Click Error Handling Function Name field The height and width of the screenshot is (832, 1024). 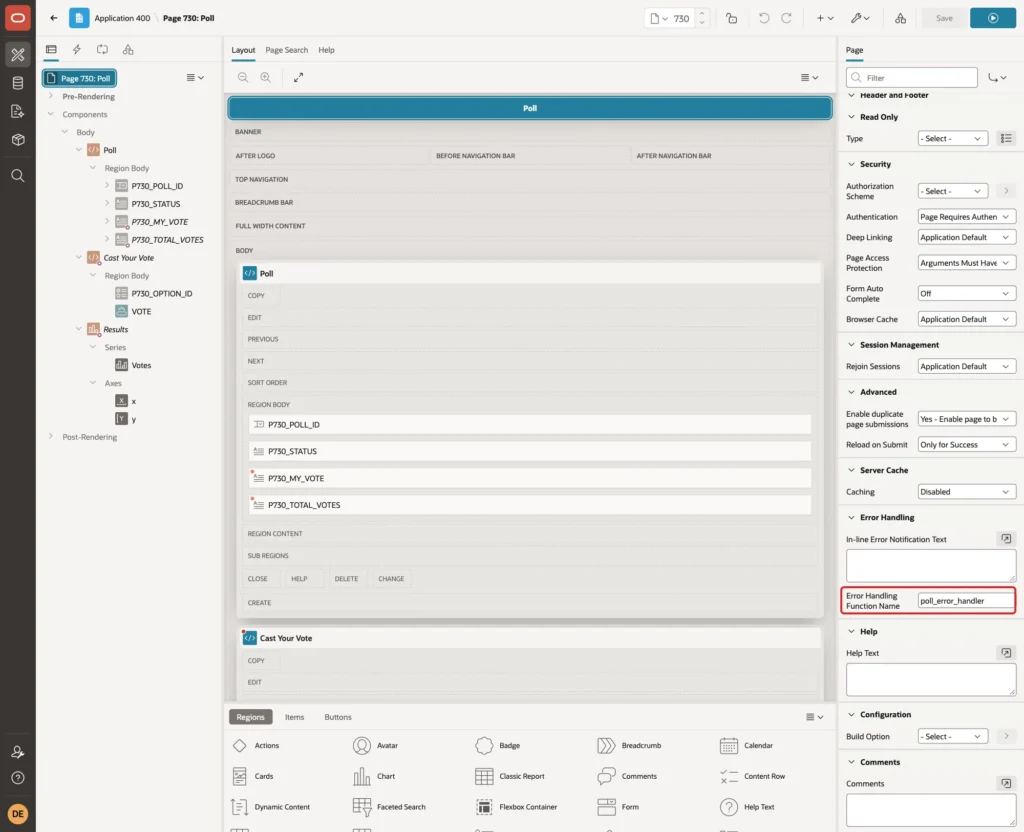966,601
